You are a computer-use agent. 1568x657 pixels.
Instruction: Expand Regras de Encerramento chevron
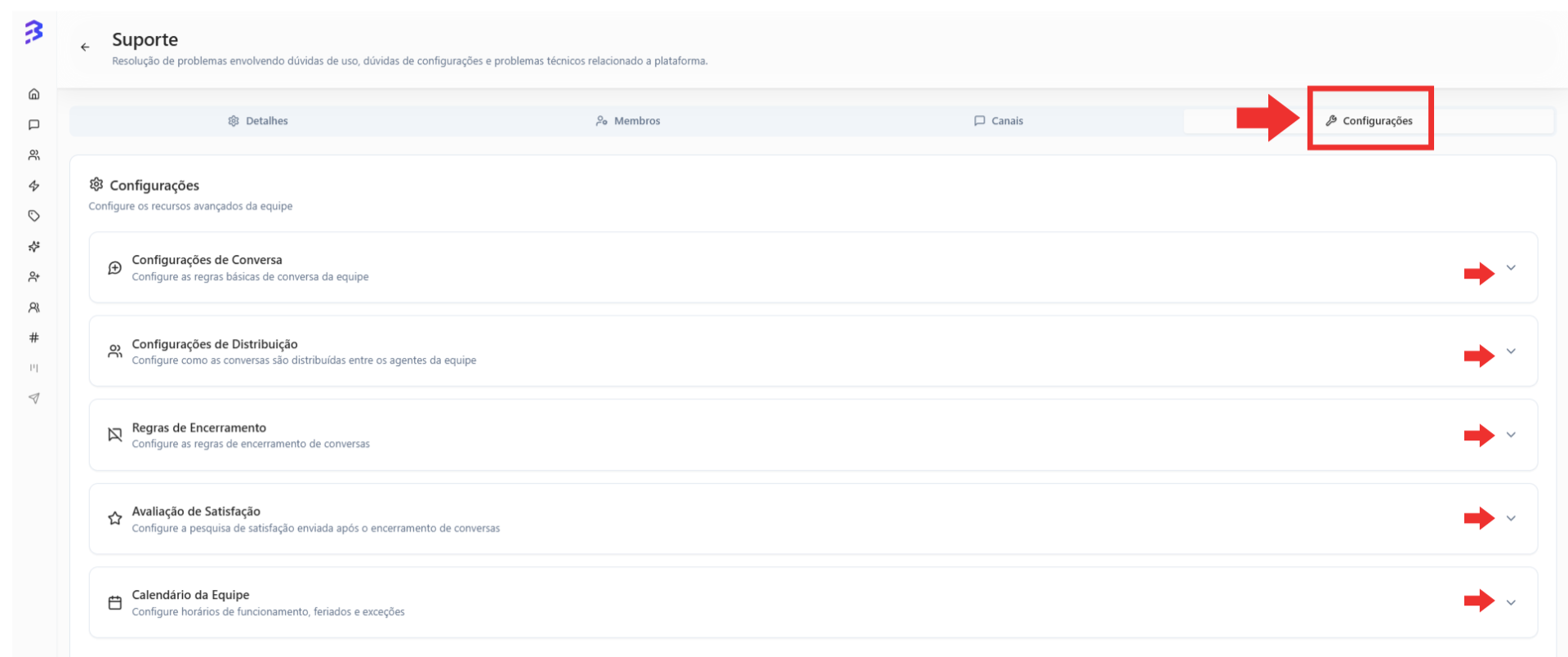click(1511, 435)
